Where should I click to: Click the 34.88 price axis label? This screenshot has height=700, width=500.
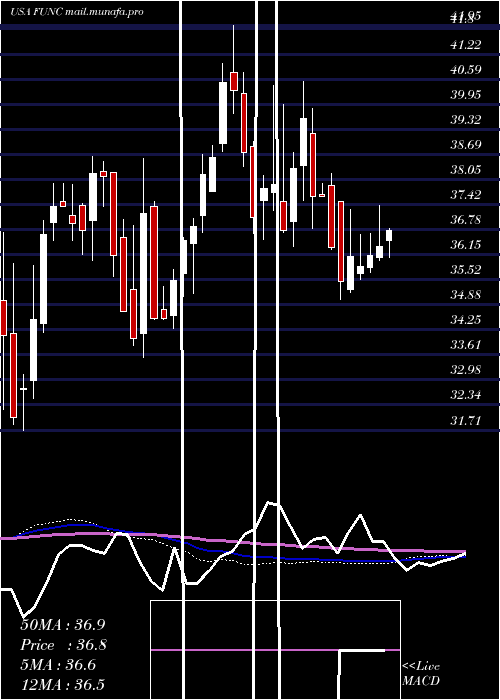pos(466,295)
